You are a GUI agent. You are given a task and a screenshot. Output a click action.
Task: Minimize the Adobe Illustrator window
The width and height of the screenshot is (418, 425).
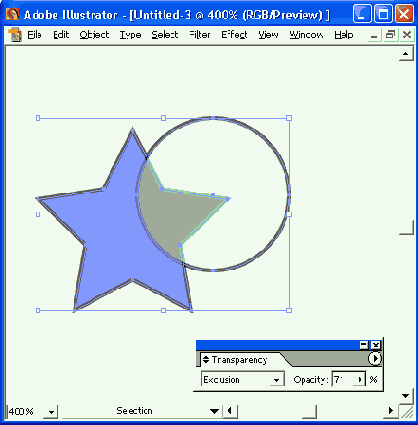pos(362,14)
